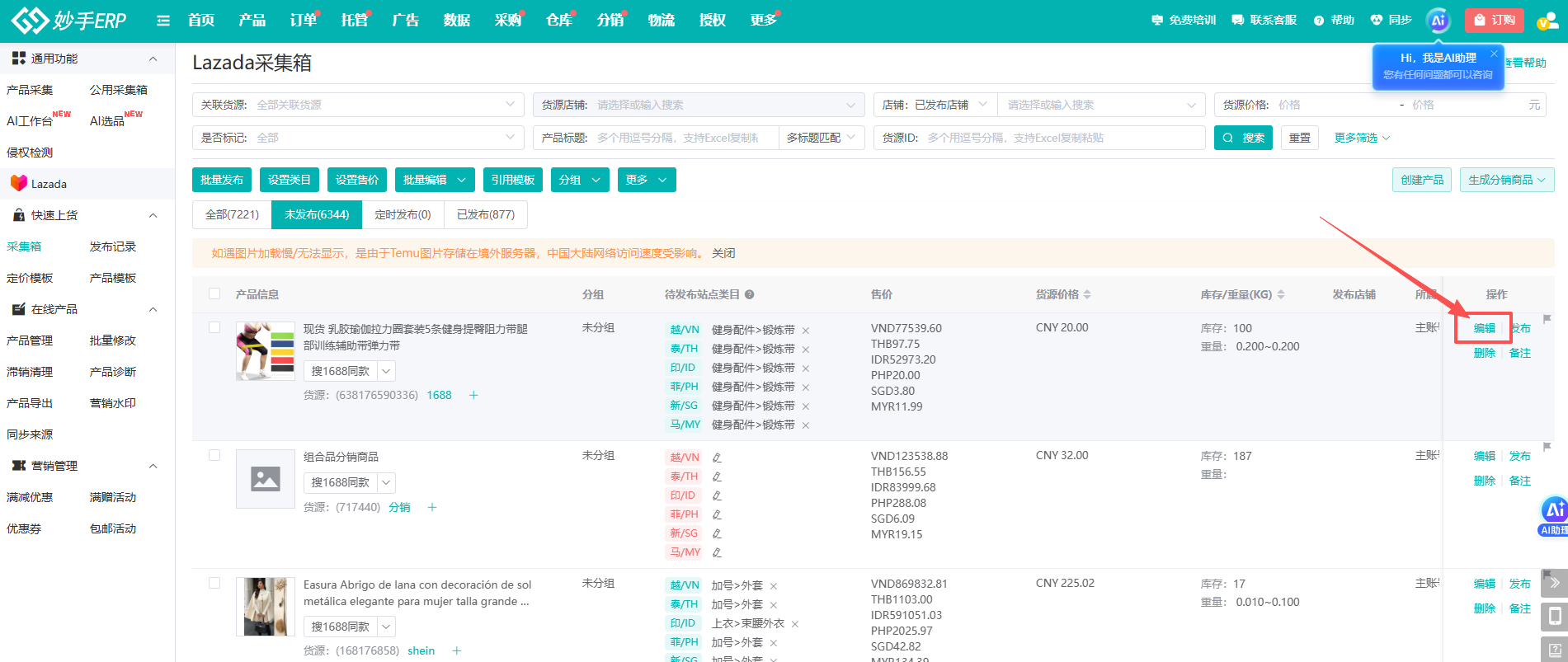This screenshot has height=662, width=1568.
Task: Select the 乳胶瑜伽拉力圈 product checkbox
Action: coord(214,327)
